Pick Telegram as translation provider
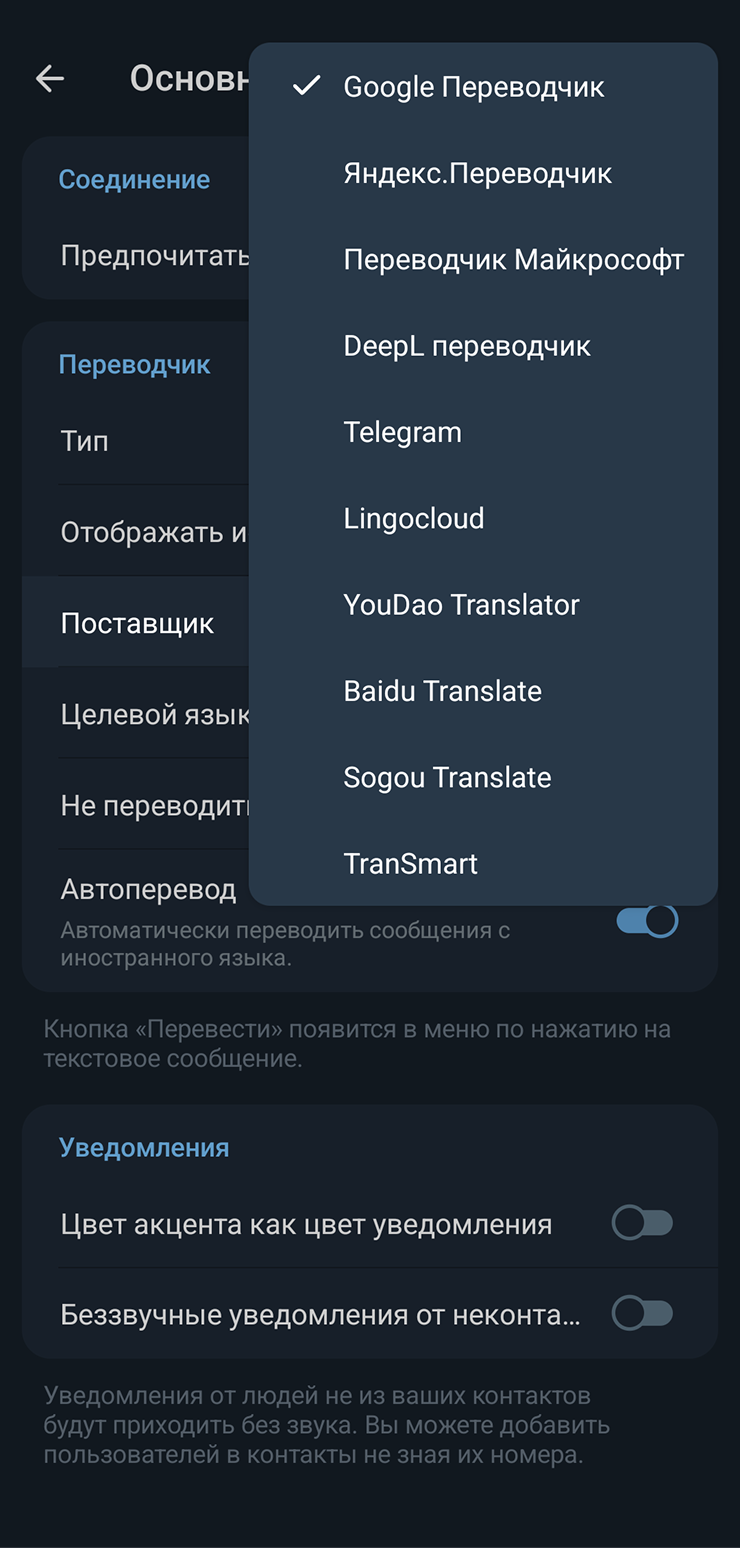 coord(402,433)
